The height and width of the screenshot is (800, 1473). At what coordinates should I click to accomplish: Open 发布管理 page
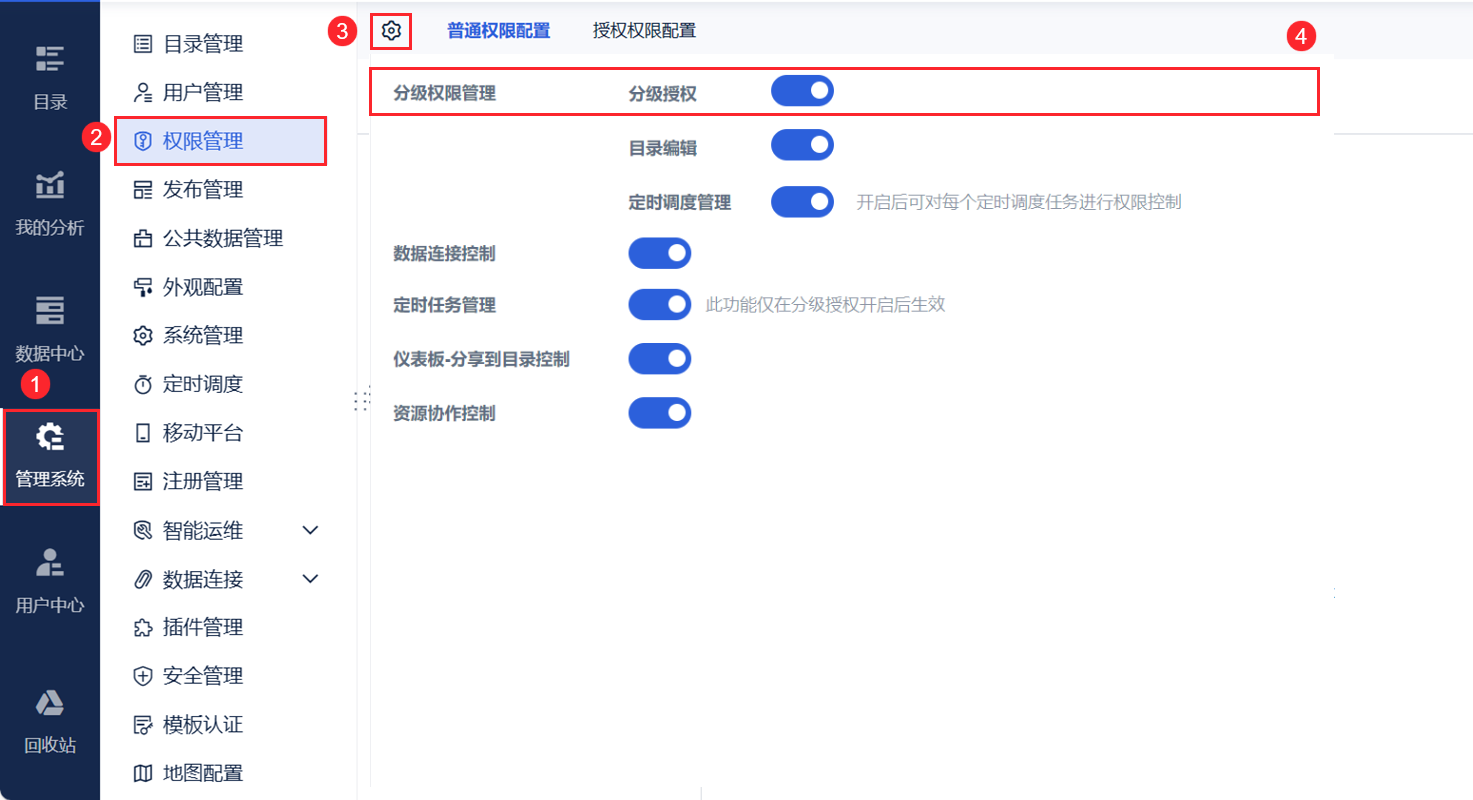point(208,189)
